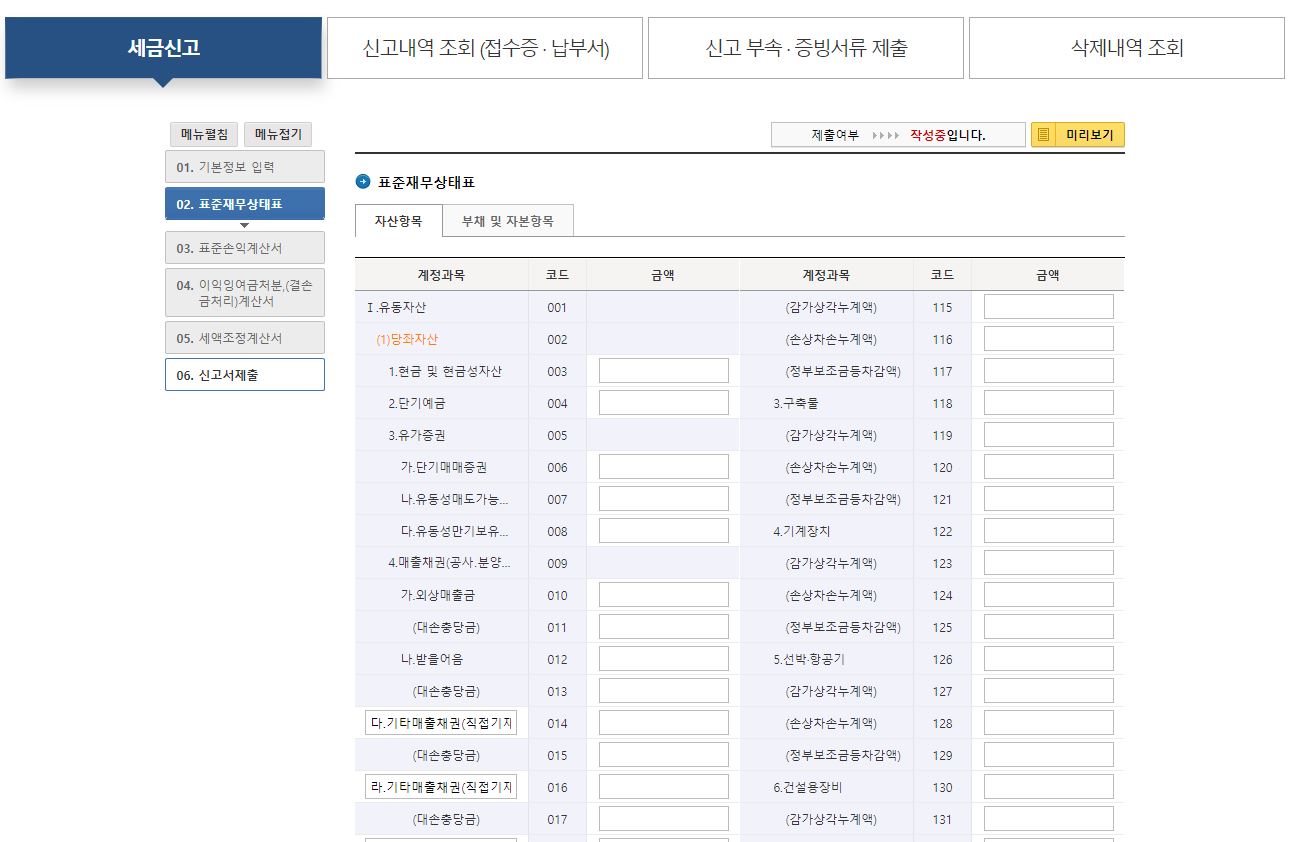Click the 미리보기 preview button

1078,135
